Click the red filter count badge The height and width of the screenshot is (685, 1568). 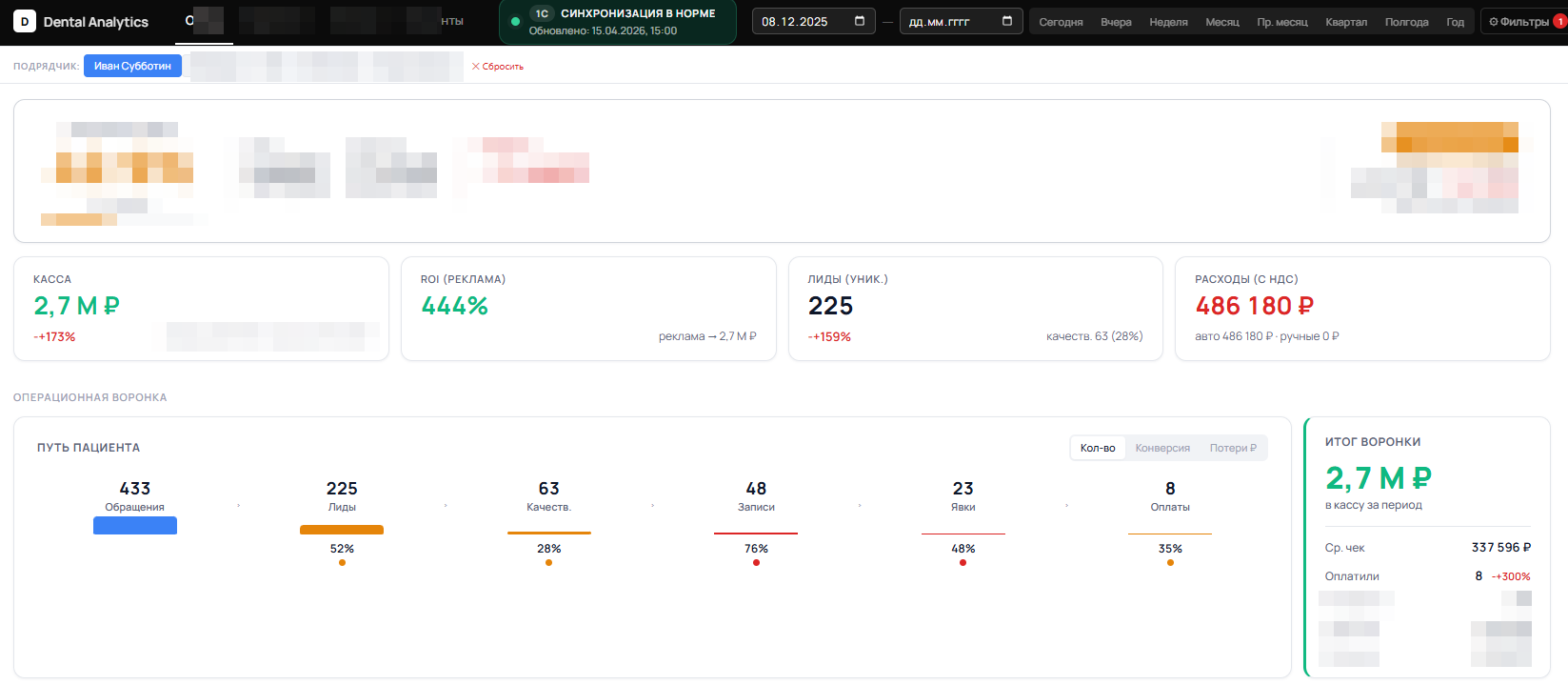click(x=1559, y=21)
